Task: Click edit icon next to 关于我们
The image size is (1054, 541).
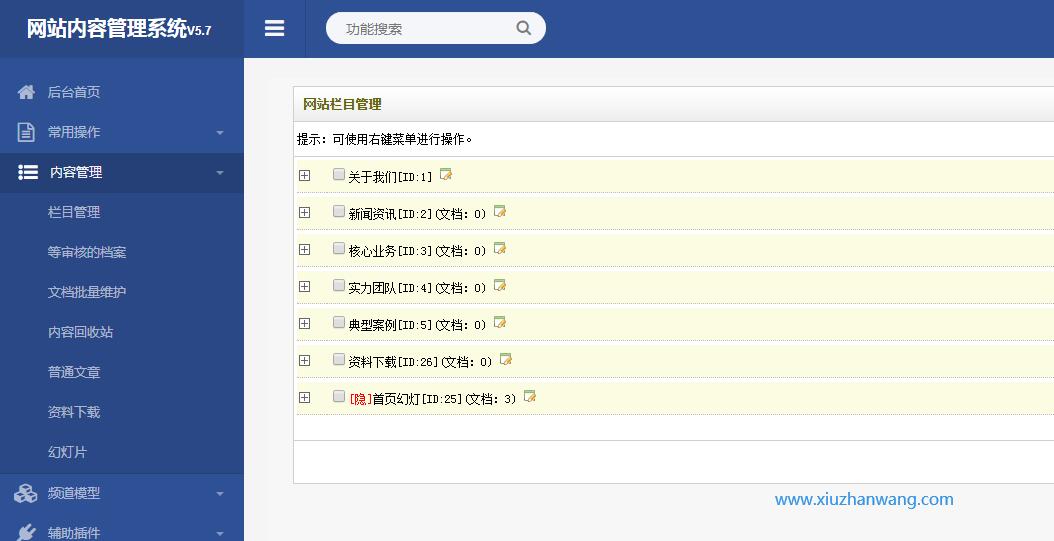Action: pos(446,175)
